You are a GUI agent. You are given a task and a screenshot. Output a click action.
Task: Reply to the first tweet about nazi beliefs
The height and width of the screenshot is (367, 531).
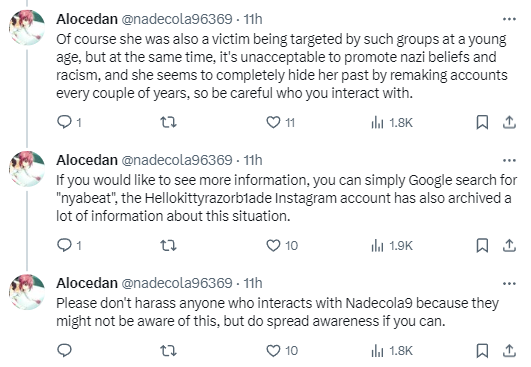point(69,122)
